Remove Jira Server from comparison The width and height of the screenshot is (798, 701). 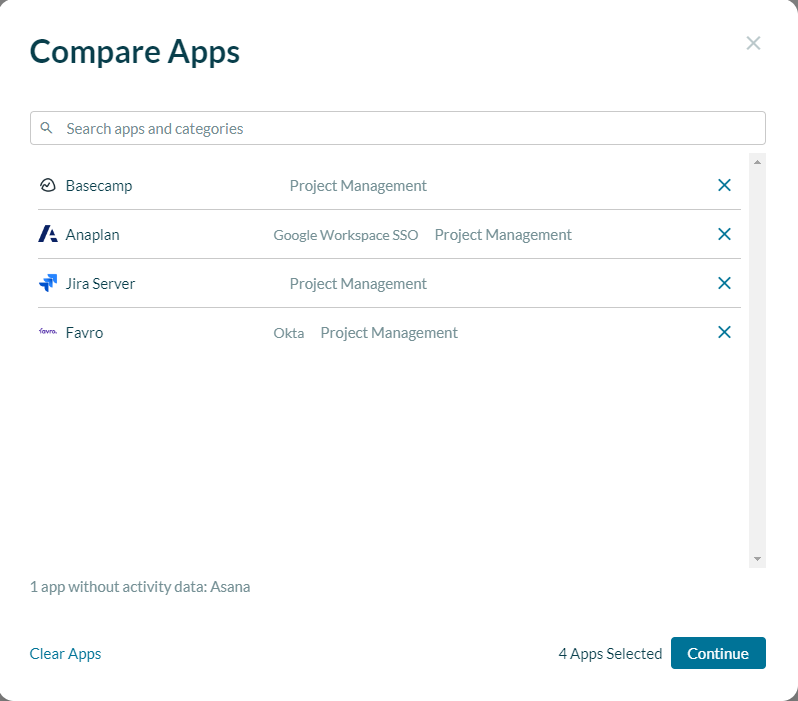click(724, 283)
